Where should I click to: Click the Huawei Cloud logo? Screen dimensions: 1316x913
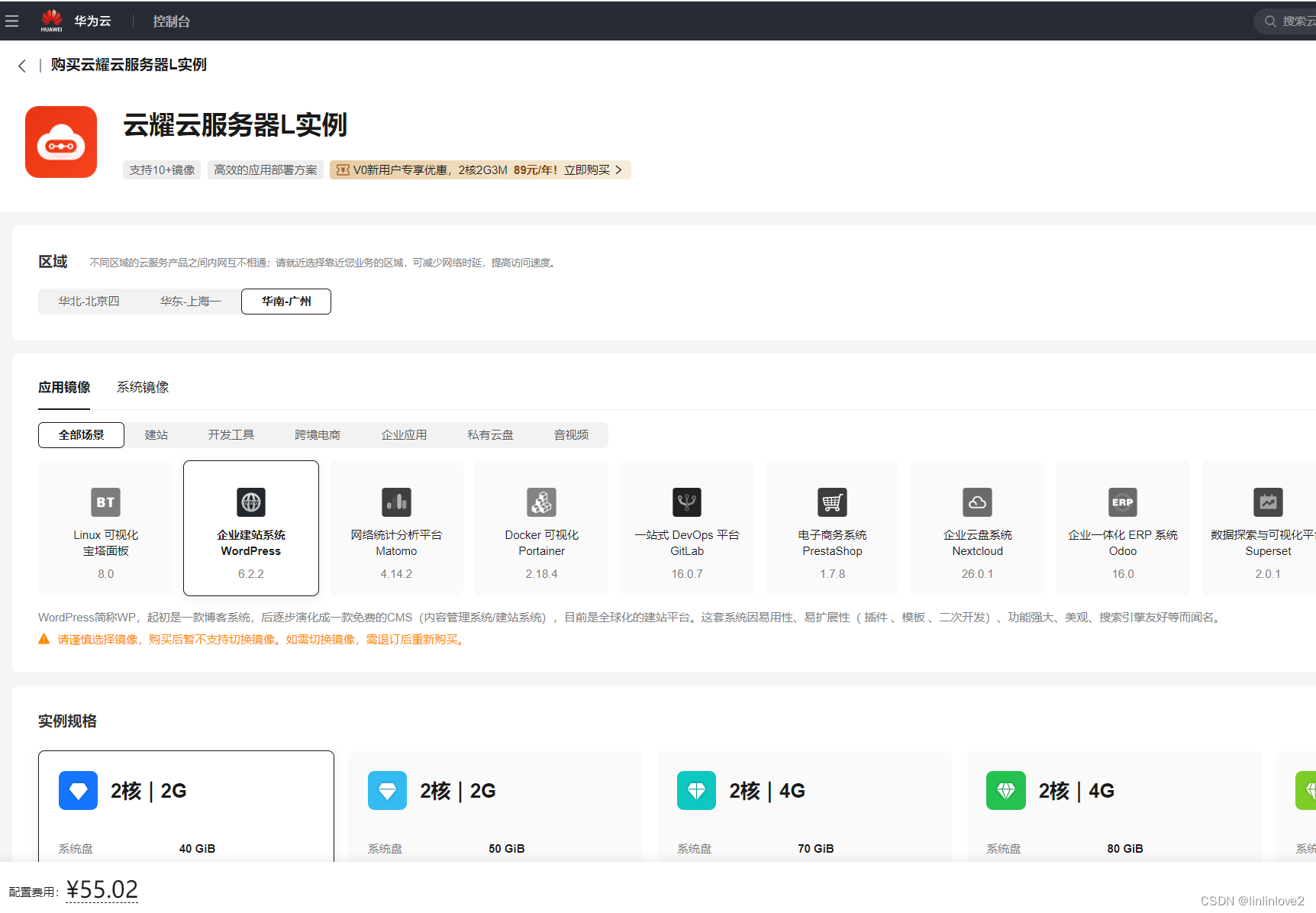[x=51, y=21]
